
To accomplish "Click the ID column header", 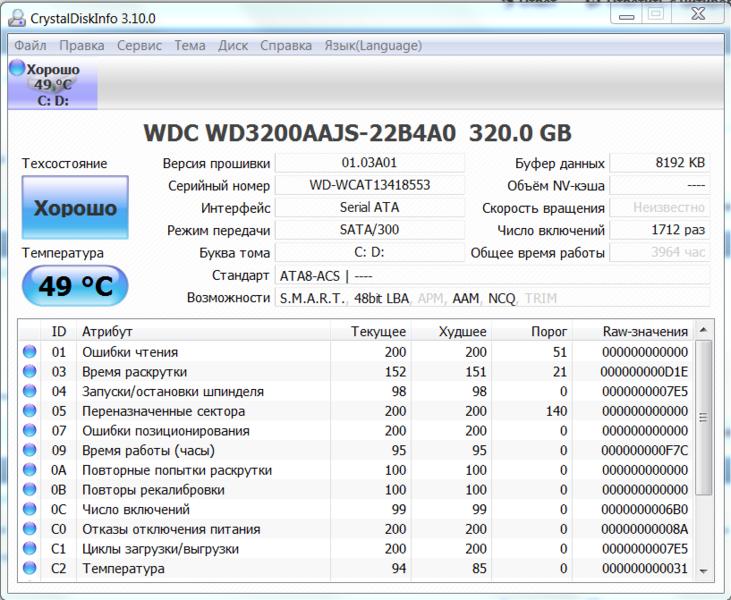I will click(x=59, y=331).
